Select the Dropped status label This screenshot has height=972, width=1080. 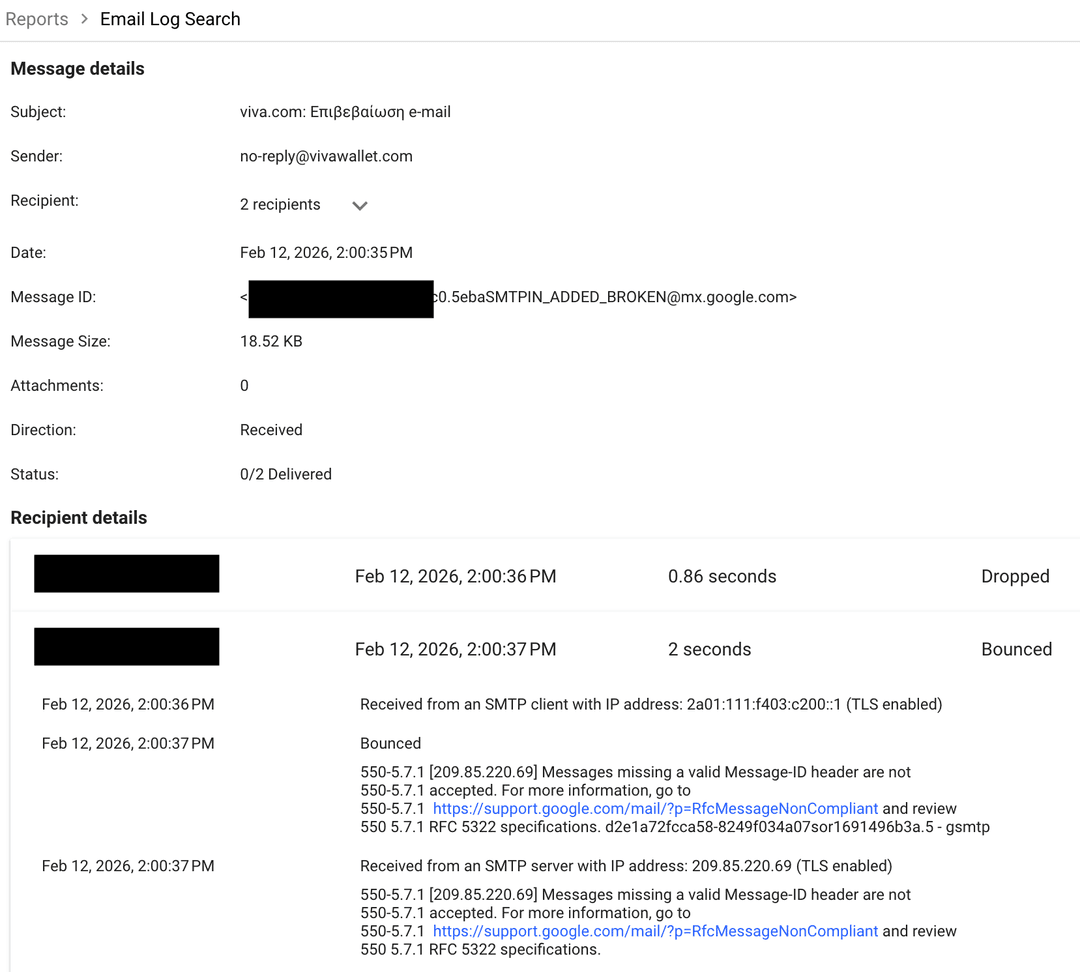[1015, 575]
